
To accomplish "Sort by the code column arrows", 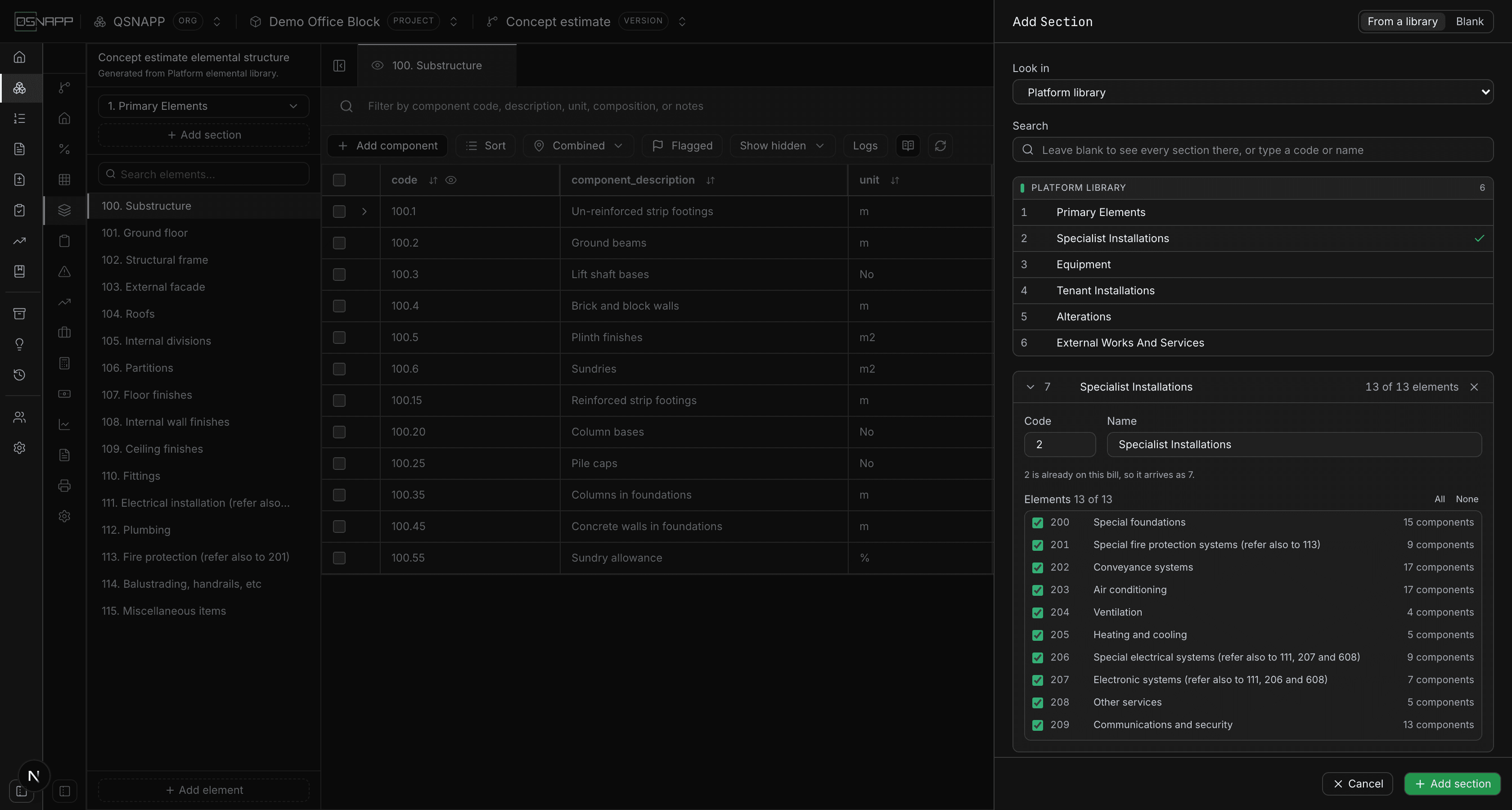I will 433,180.
